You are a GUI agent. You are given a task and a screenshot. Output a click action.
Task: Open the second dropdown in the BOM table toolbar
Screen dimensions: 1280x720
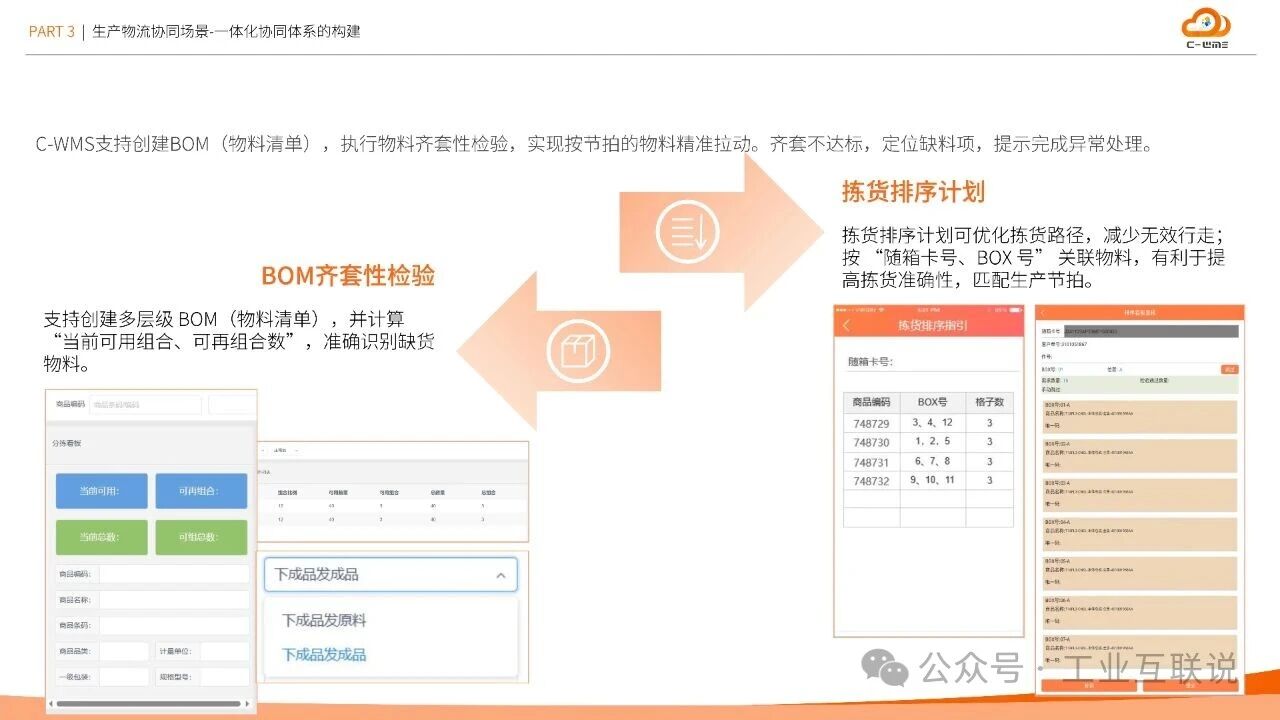coord(296,450)
